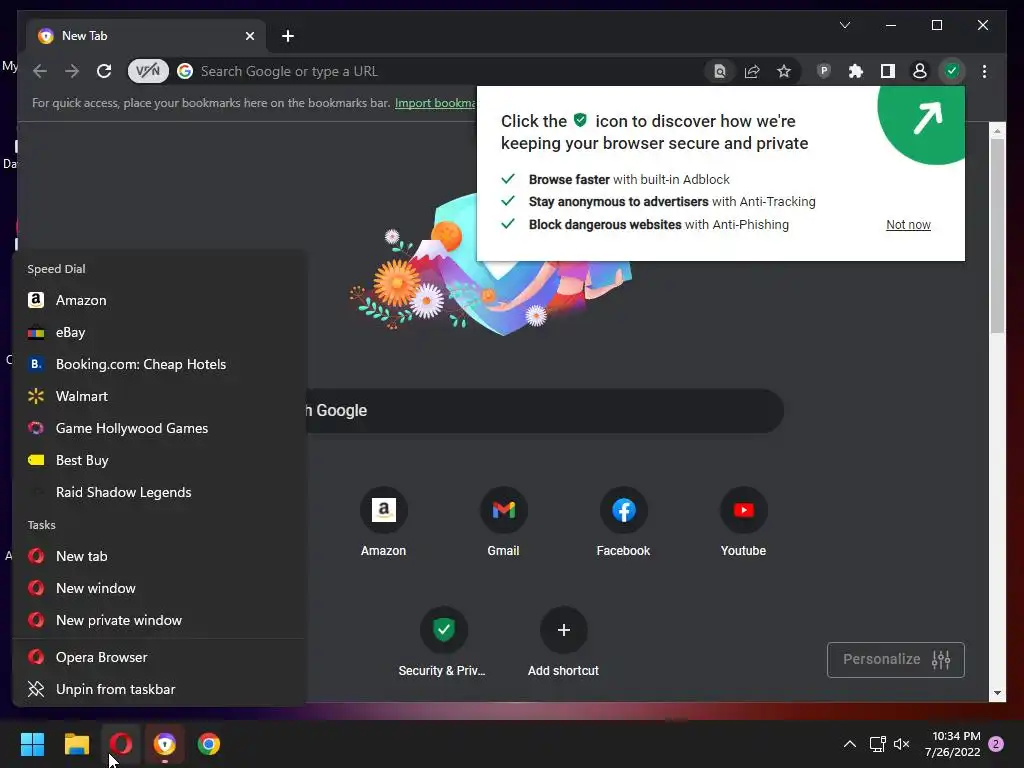Select Unpin from taskbar
The image size is (1024, 768).
159,689
